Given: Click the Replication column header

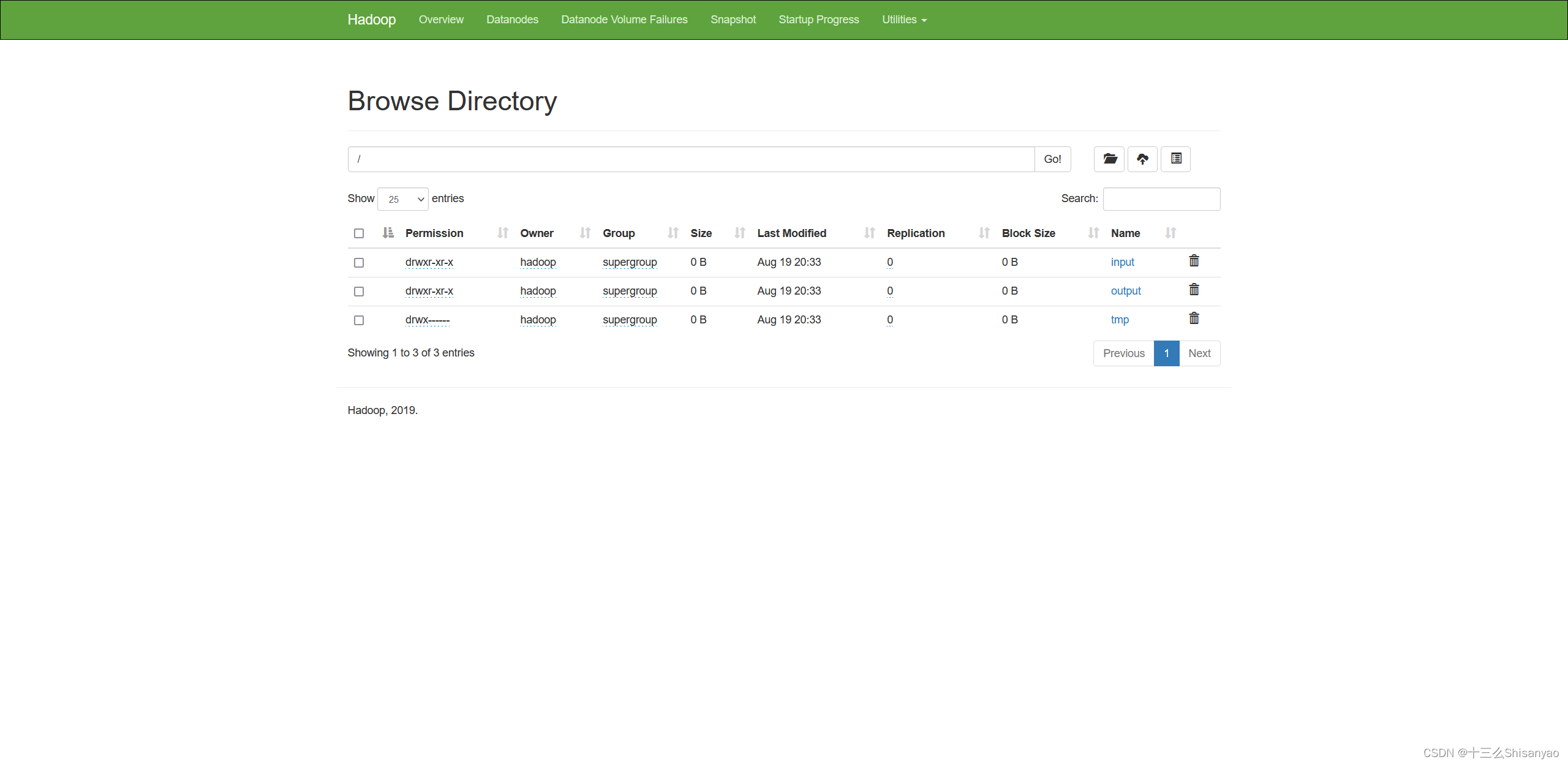Looking at the screenshot, I should click(916, 233).
